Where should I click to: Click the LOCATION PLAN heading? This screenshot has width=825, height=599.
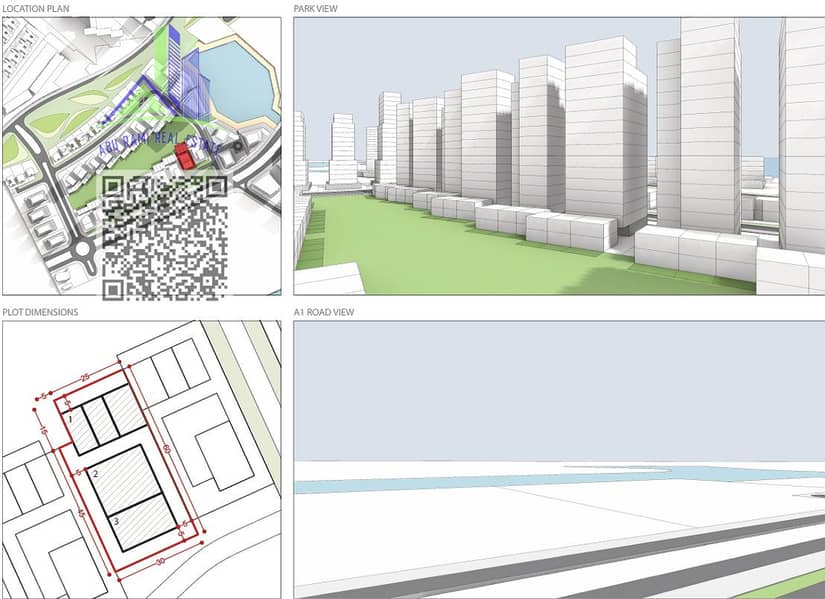click(x=35, y=8)
